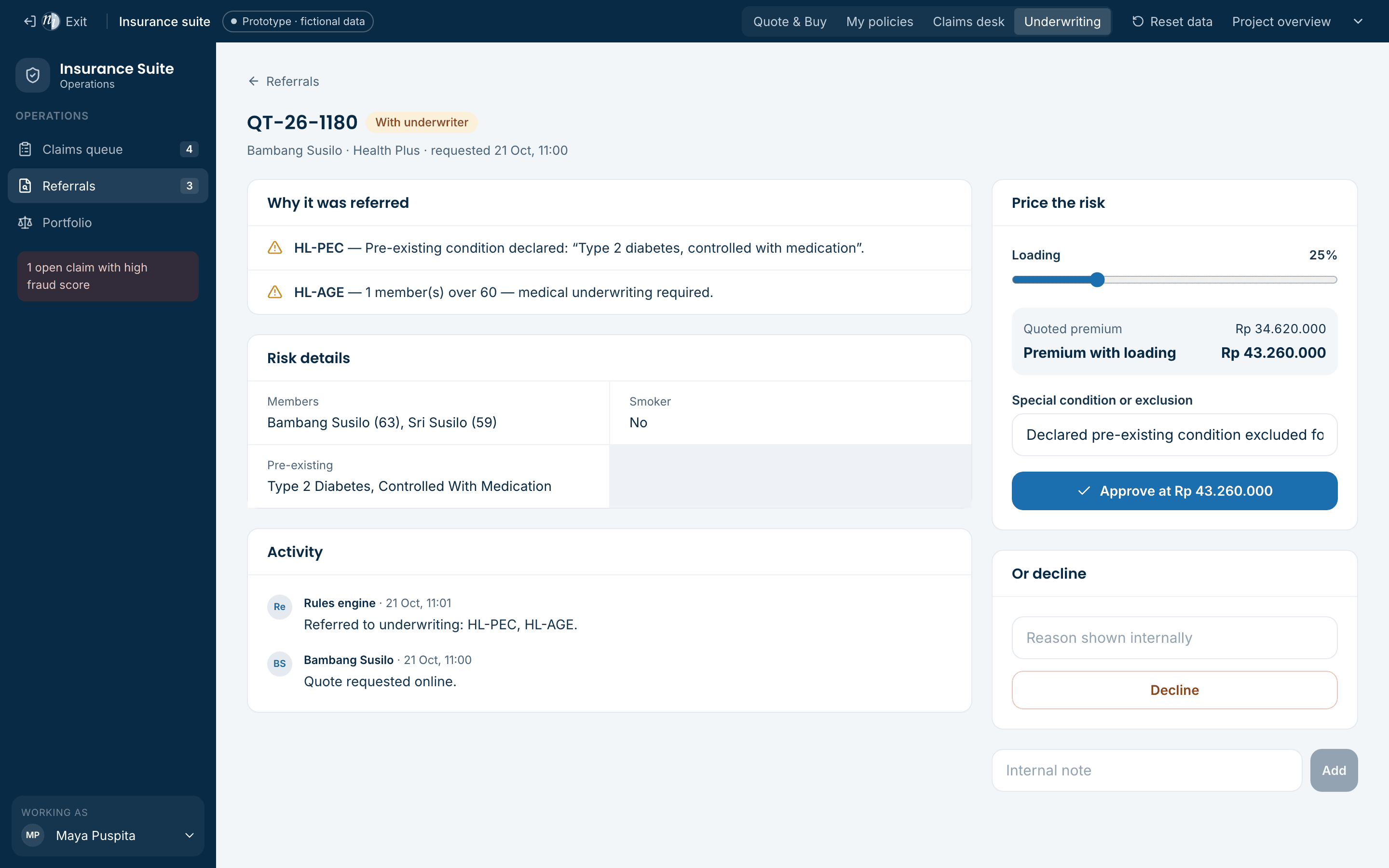Click the Loading slider handle
The width and height of the screenshot is (1389, 868).
1097,280
